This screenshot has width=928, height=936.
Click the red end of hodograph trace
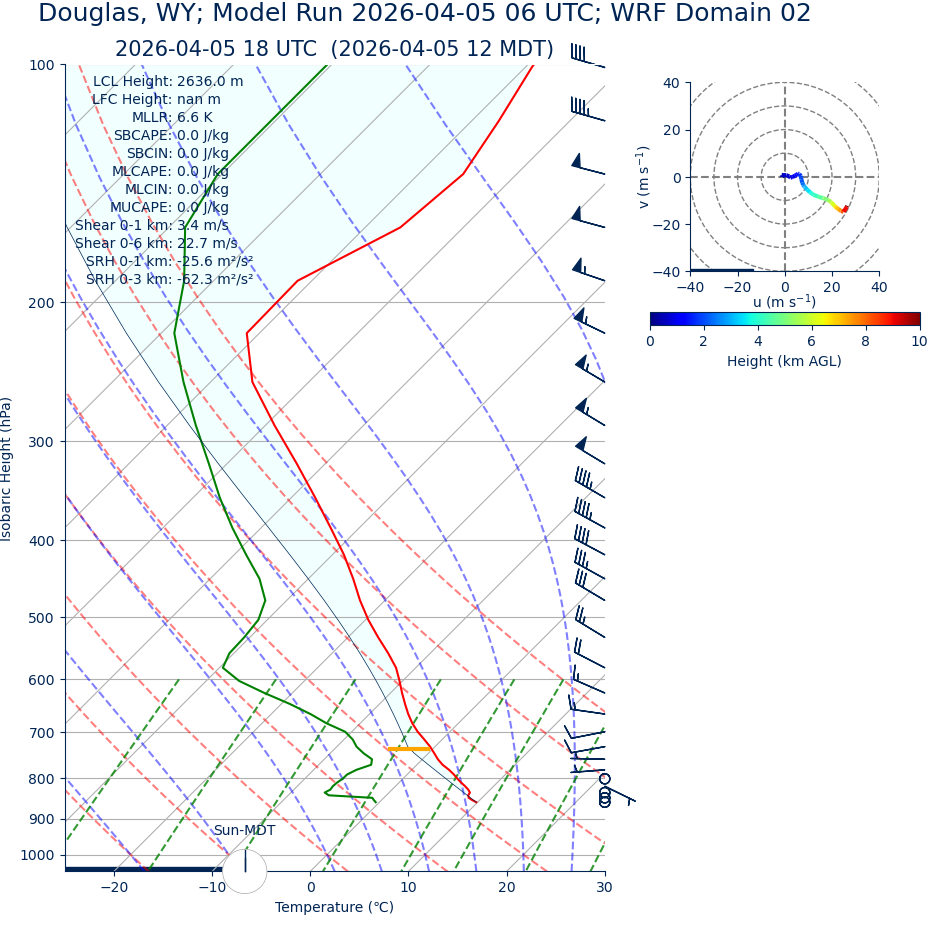(x=845, y=209)
